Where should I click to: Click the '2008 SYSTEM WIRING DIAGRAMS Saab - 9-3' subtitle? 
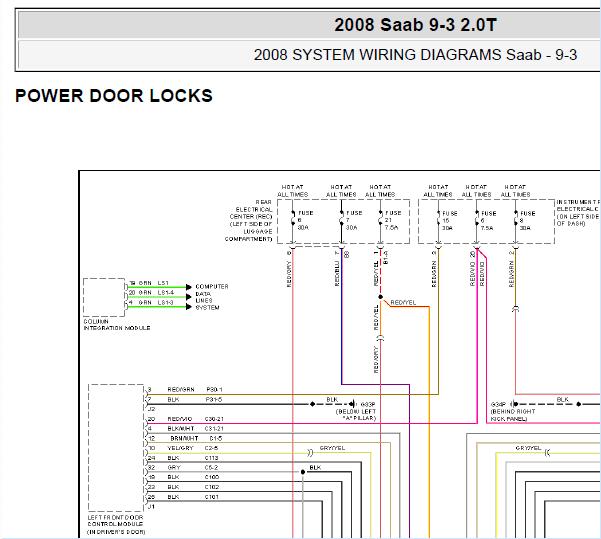pyautogui.click(x=415, y=55)
